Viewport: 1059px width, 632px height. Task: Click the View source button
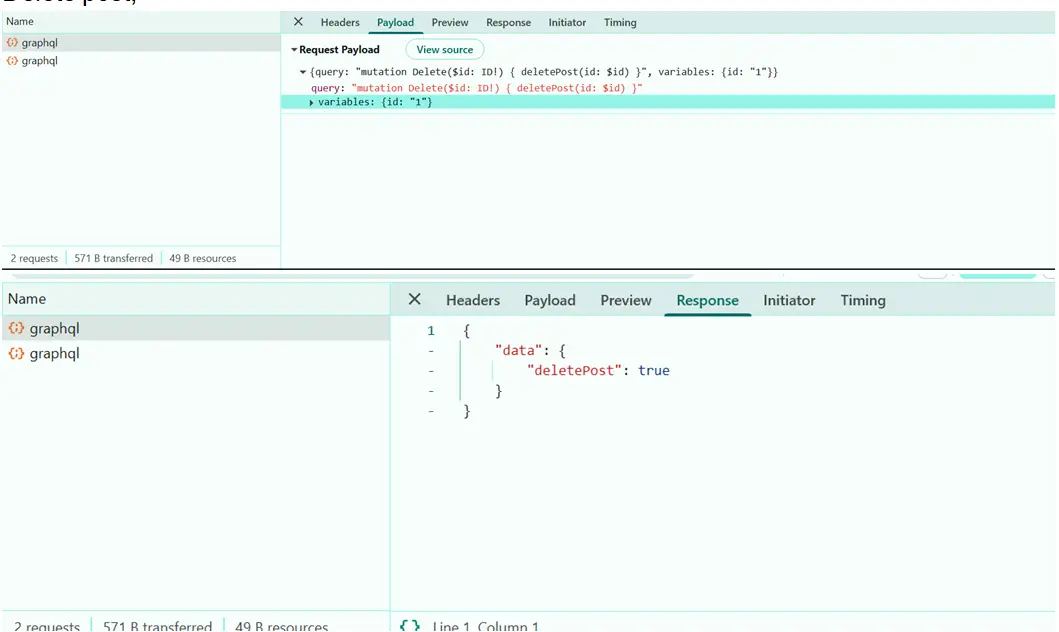pyautogui.click(x=444, y=50)
